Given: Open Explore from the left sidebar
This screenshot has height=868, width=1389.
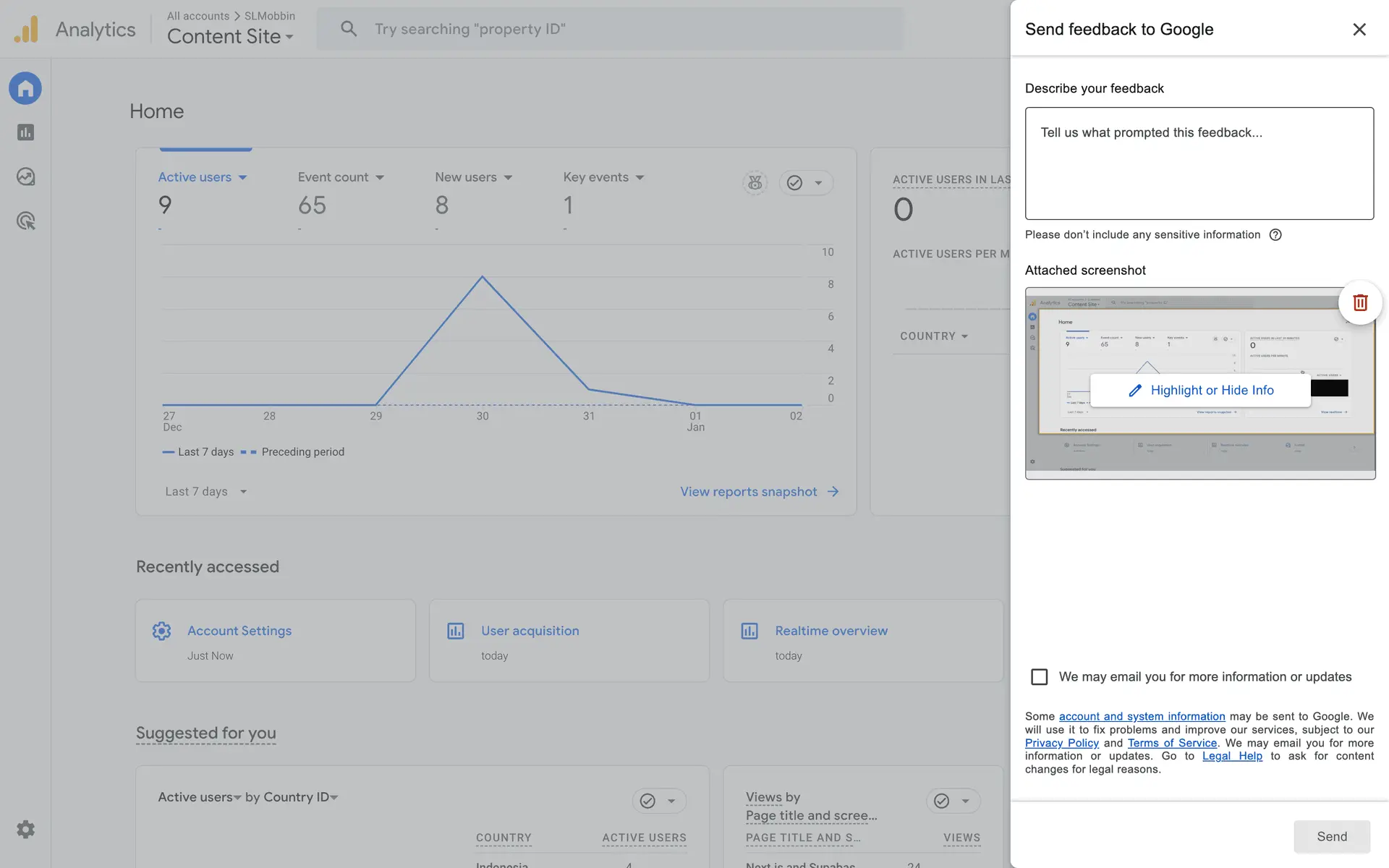Looking at the screenshot, I should point(26,176).
